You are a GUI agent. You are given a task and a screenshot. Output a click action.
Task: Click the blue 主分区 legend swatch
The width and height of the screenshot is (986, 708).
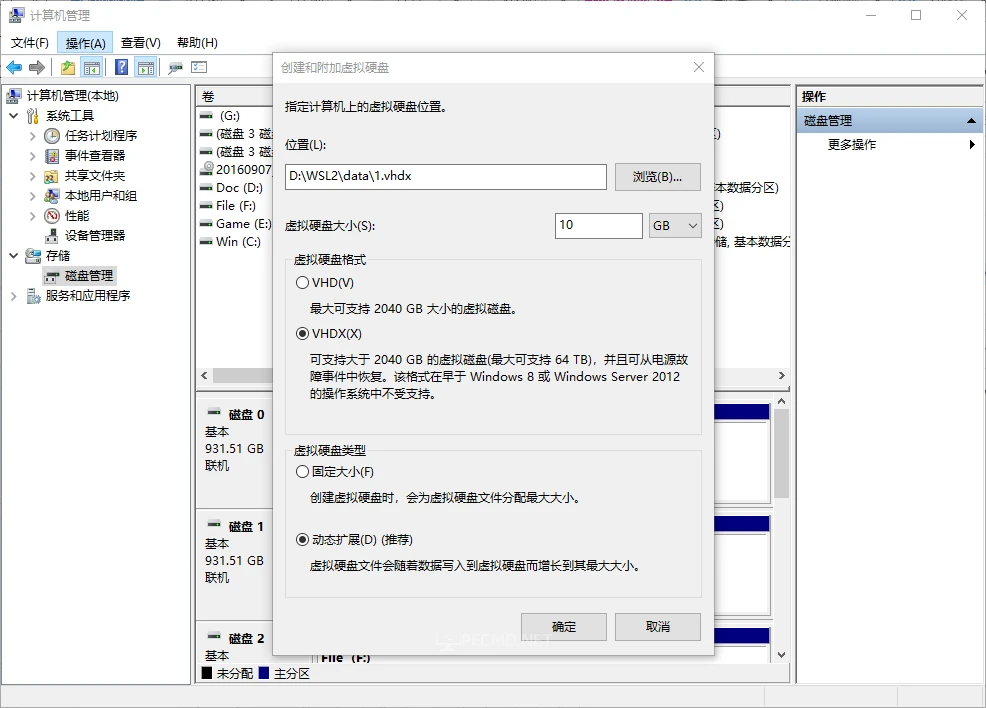pyautogui.click(x=264, y=673)
